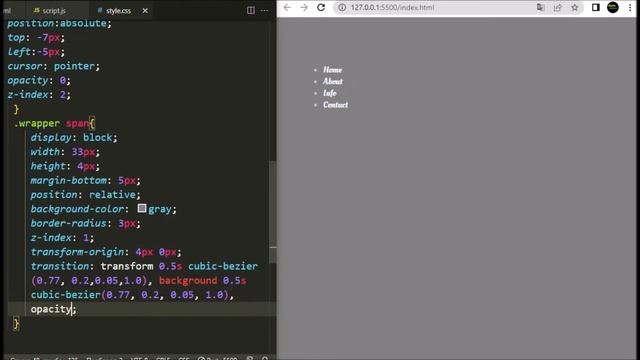Open the Chrome three-dot menu
This screenshot has height=360, width=640.
coord(630,7)
